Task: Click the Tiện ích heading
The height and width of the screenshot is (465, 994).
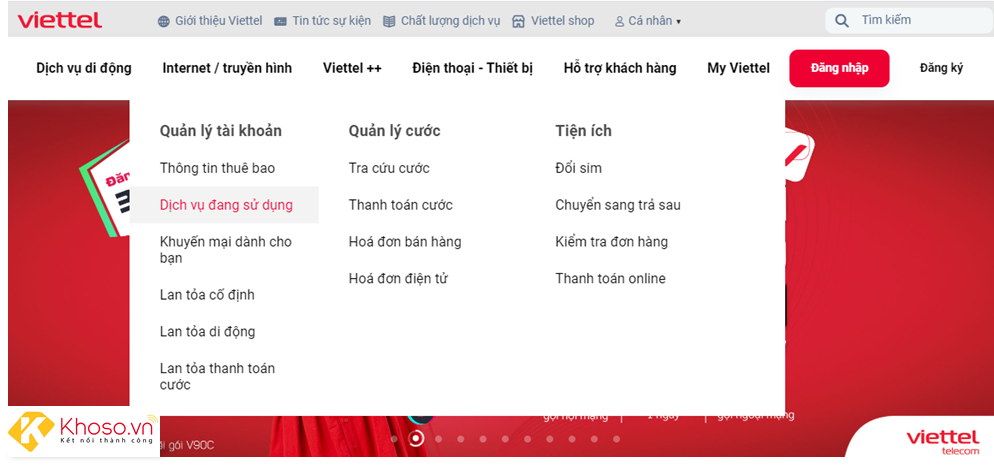Action: tap(583, 131)
